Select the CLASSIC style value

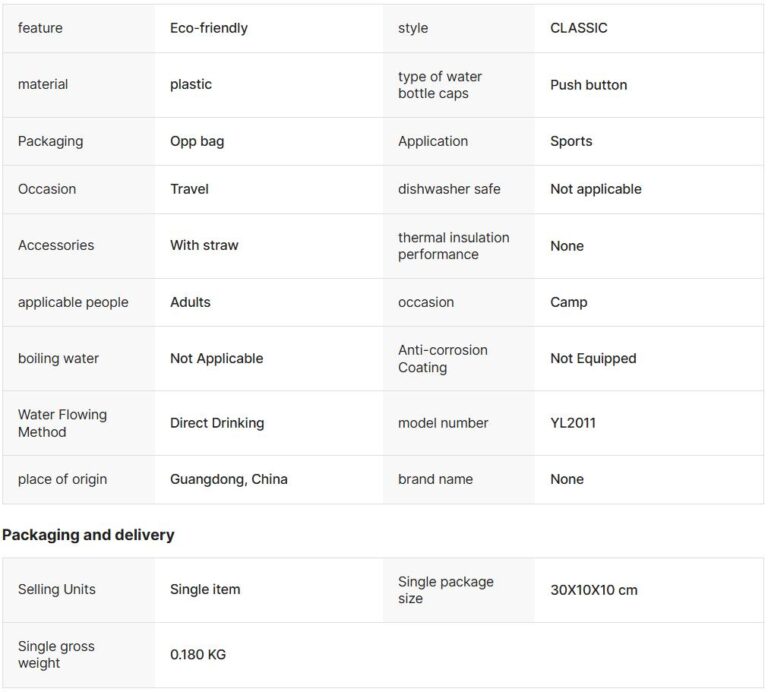tap(578, 28)
